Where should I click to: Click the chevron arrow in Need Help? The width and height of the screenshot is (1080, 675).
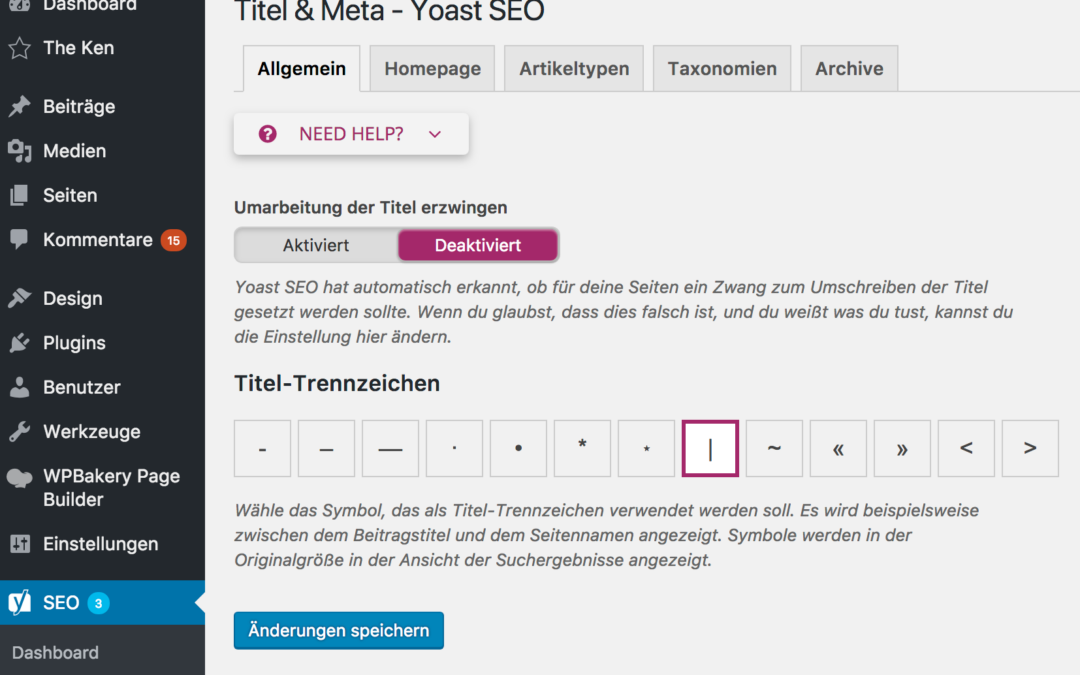click(435, 134)
